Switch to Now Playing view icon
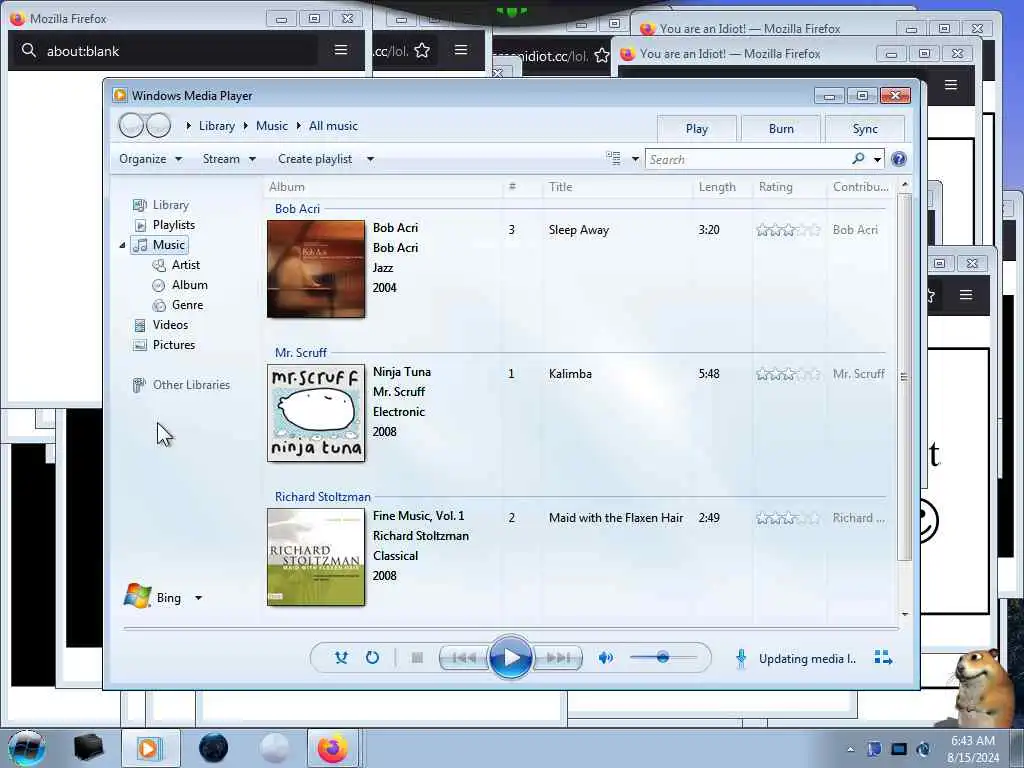Viewport: 1024px width, 768px height. click(883, 658)
